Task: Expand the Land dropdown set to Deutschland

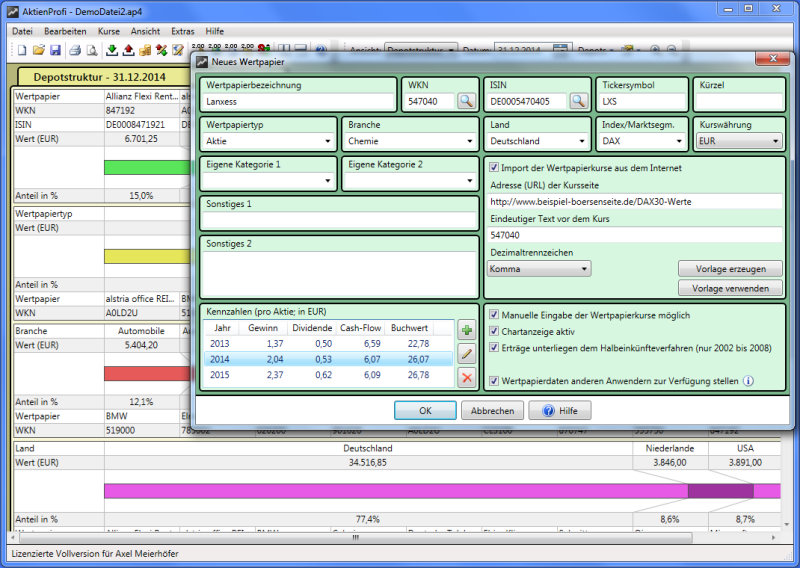Action: click(x=535, y=142)
